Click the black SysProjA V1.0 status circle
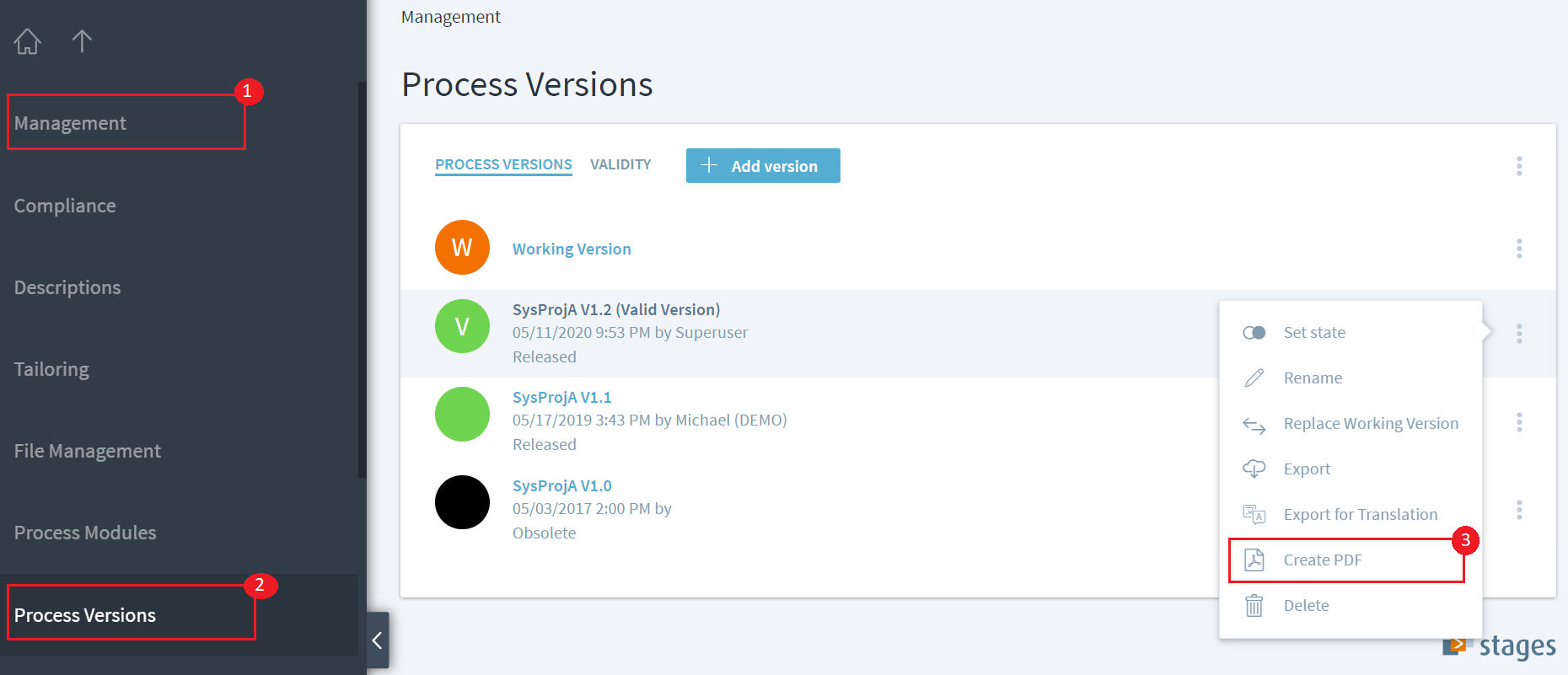This screenshot has height=675, width=1568. coord(462,502)
